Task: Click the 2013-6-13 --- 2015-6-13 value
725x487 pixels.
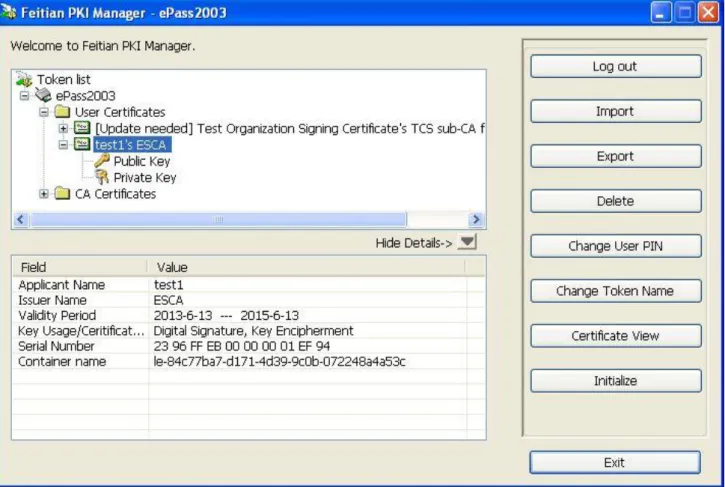Action: 226,315
